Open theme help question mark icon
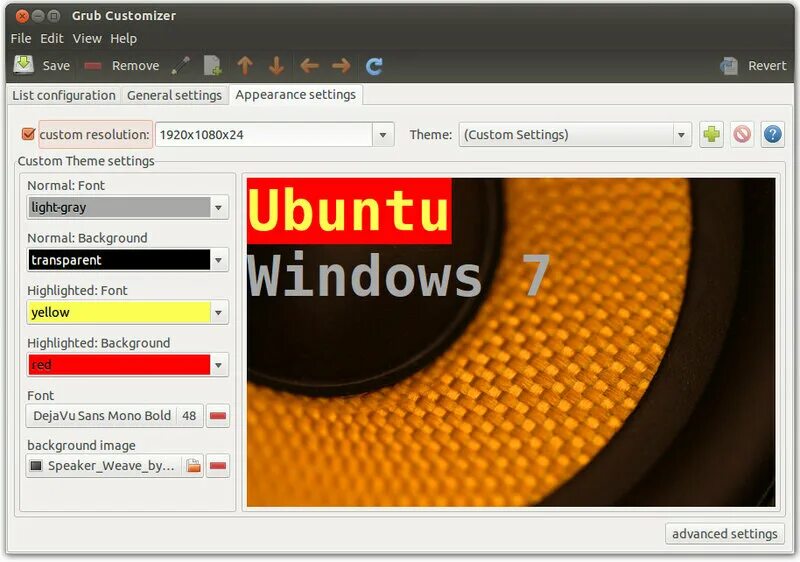 pos(772,135)
